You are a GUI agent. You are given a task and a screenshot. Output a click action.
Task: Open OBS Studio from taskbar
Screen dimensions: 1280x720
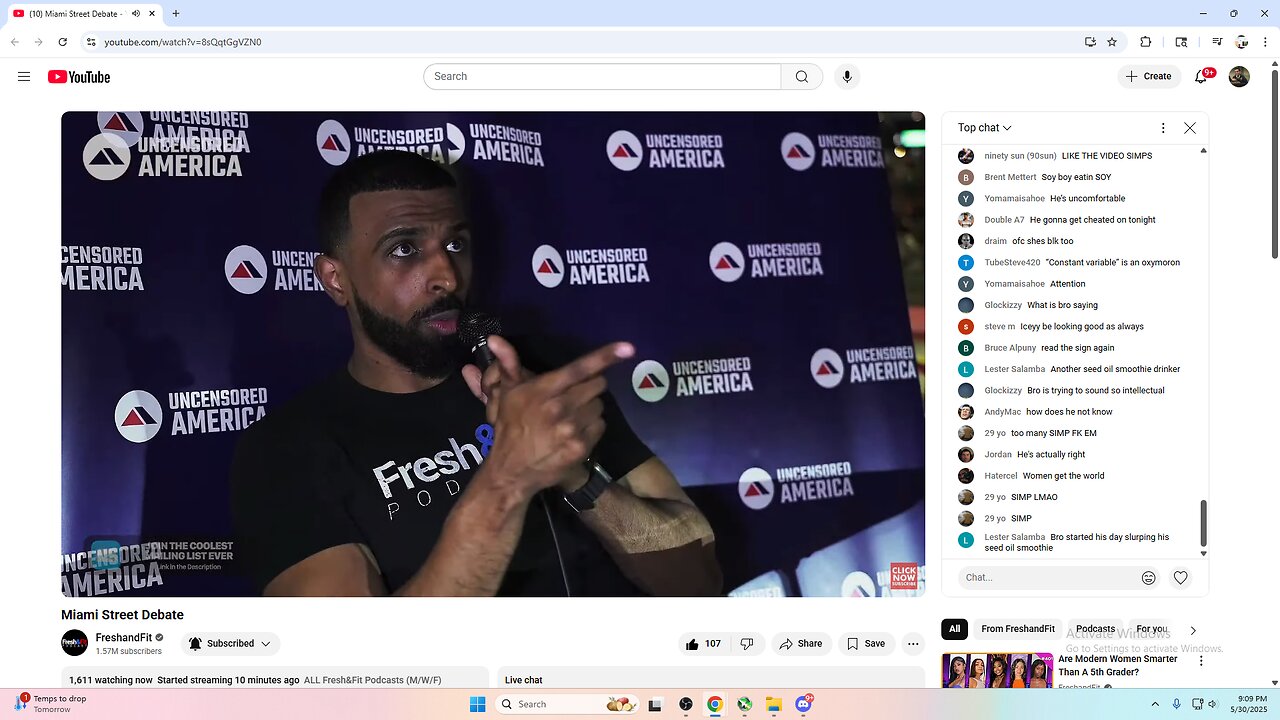pos(685,704)
